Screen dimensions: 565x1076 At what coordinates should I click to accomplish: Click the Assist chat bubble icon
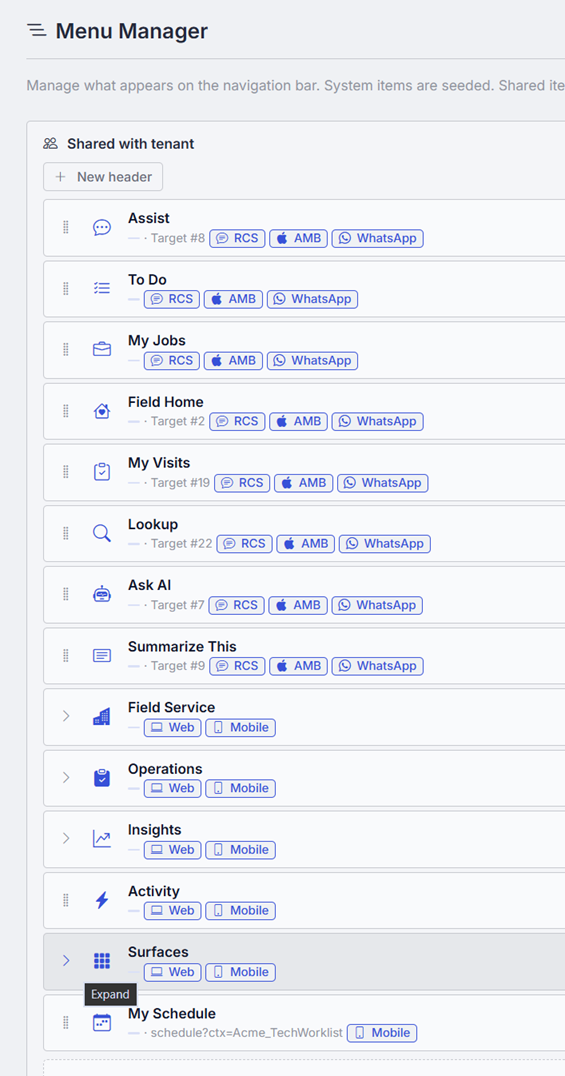(102, 228)
